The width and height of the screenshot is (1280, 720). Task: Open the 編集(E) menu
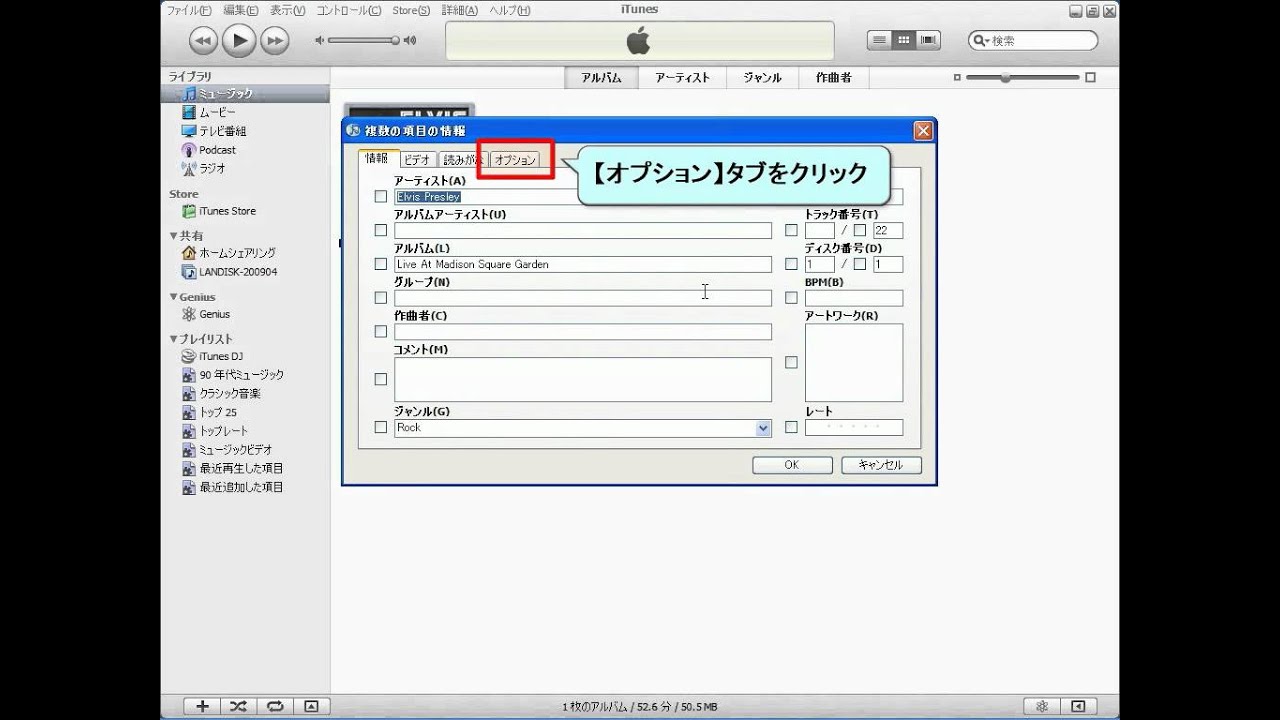(241, 10)
